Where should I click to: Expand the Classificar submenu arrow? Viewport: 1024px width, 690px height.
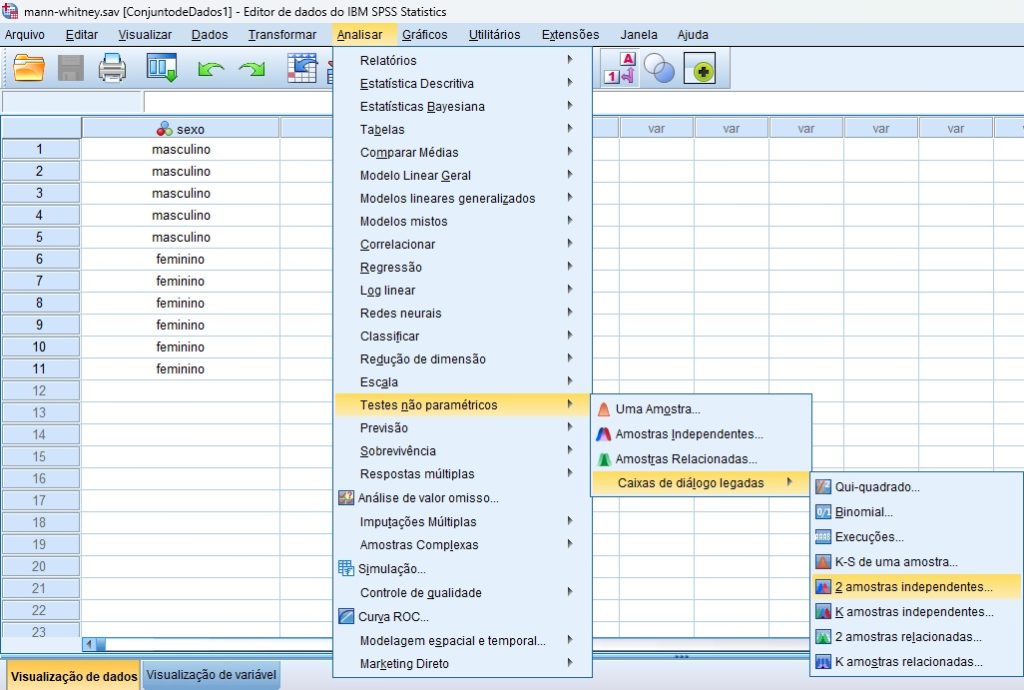(570, 336)
